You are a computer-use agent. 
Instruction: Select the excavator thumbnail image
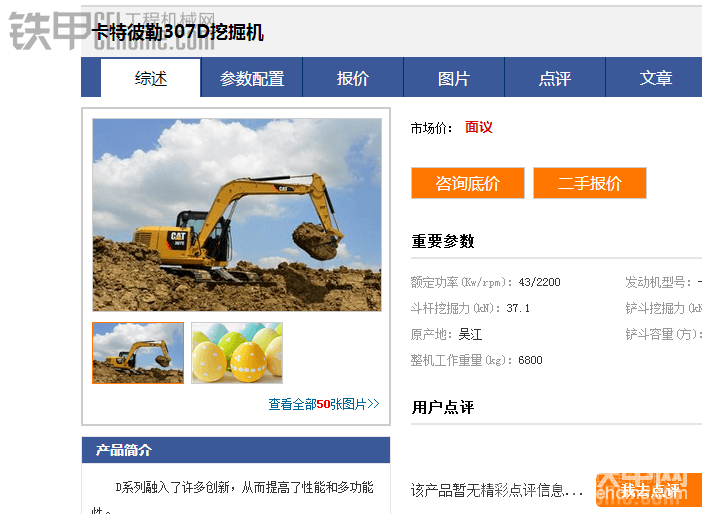[138, 353]
